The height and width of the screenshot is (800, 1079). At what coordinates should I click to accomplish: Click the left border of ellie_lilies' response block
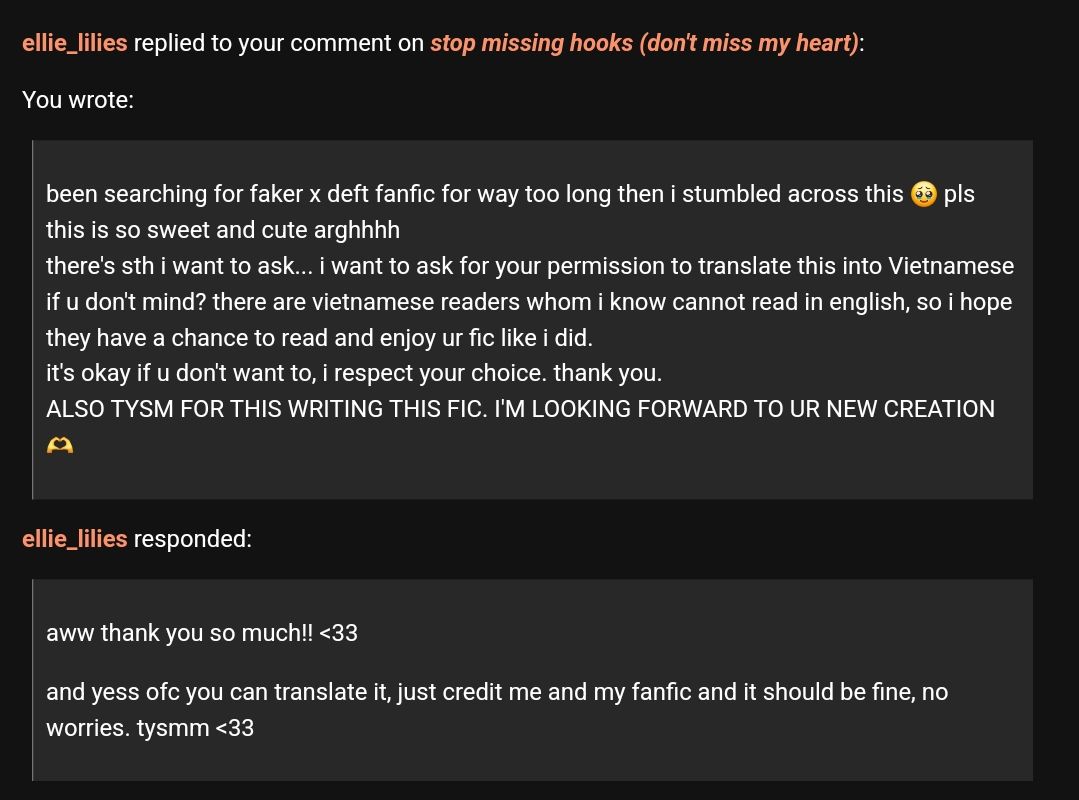32,680
